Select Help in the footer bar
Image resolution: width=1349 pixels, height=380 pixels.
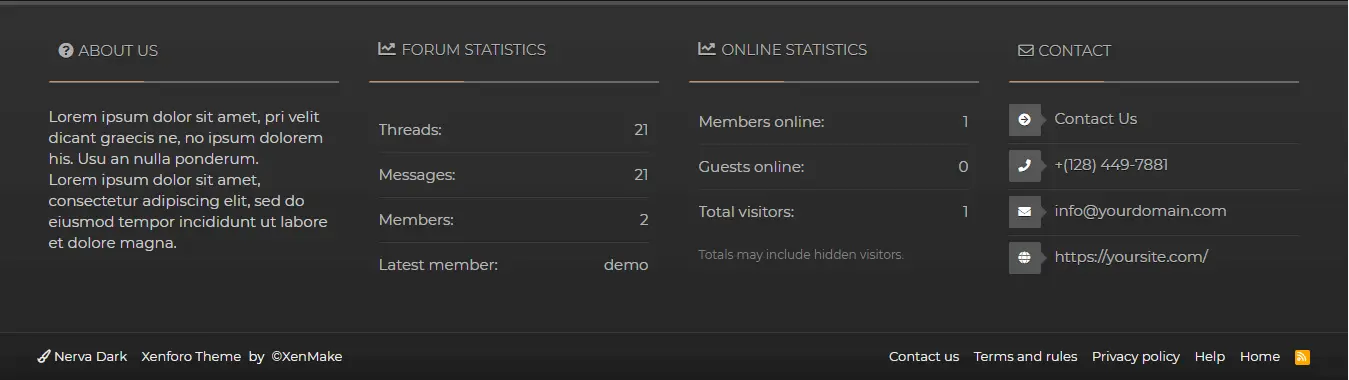(1209, 356)
